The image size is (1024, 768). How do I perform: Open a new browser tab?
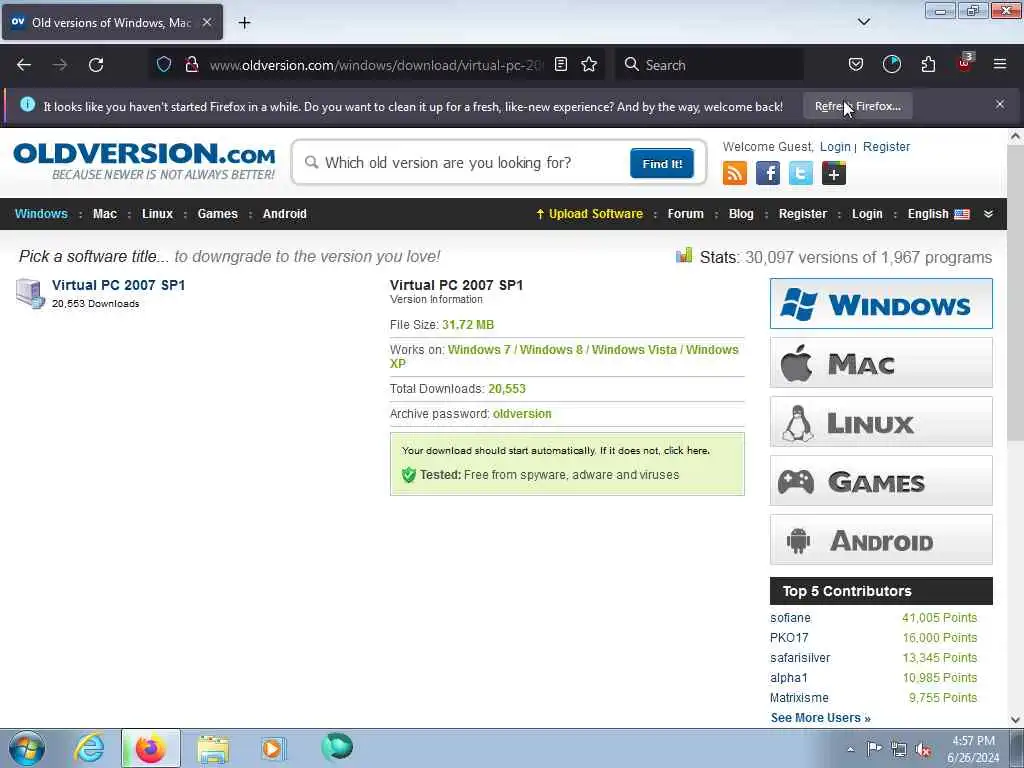point(244,23)
